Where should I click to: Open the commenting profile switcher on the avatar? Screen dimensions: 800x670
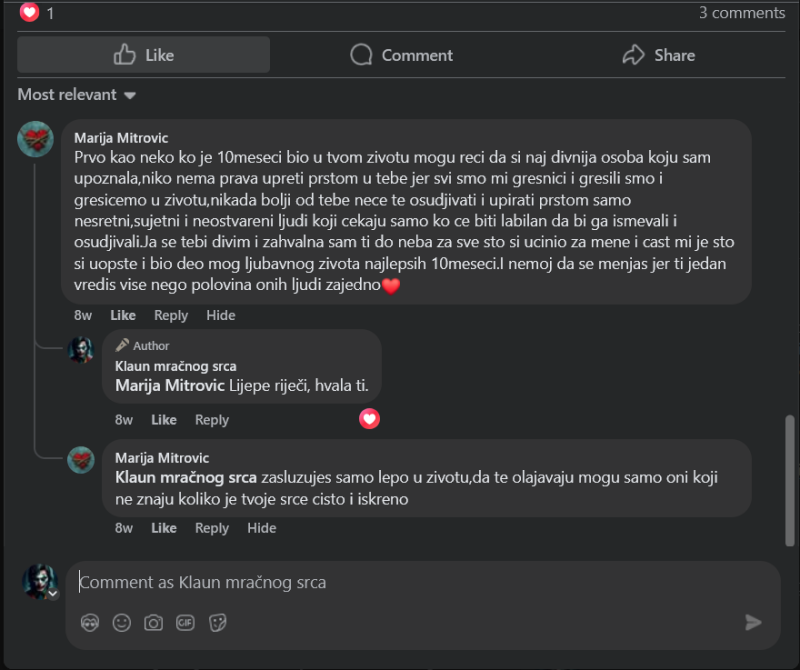53,593
